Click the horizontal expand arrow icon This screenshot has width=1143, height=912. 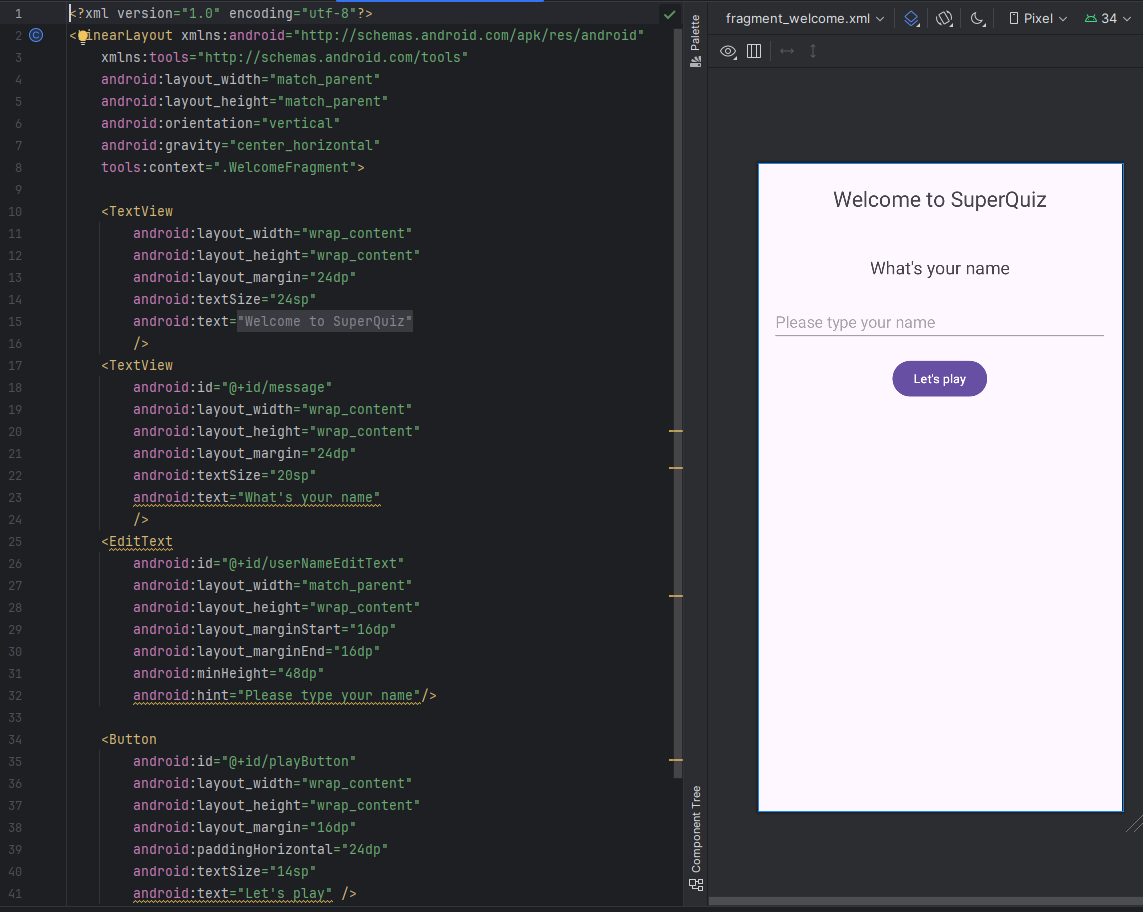point(787,51)
